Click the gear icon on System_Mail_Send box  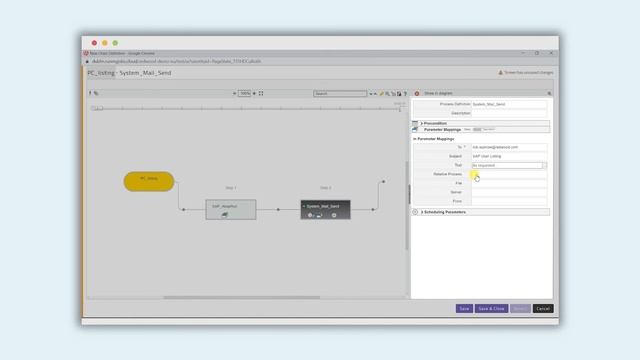pyautogui.click(x=310, y=215)
